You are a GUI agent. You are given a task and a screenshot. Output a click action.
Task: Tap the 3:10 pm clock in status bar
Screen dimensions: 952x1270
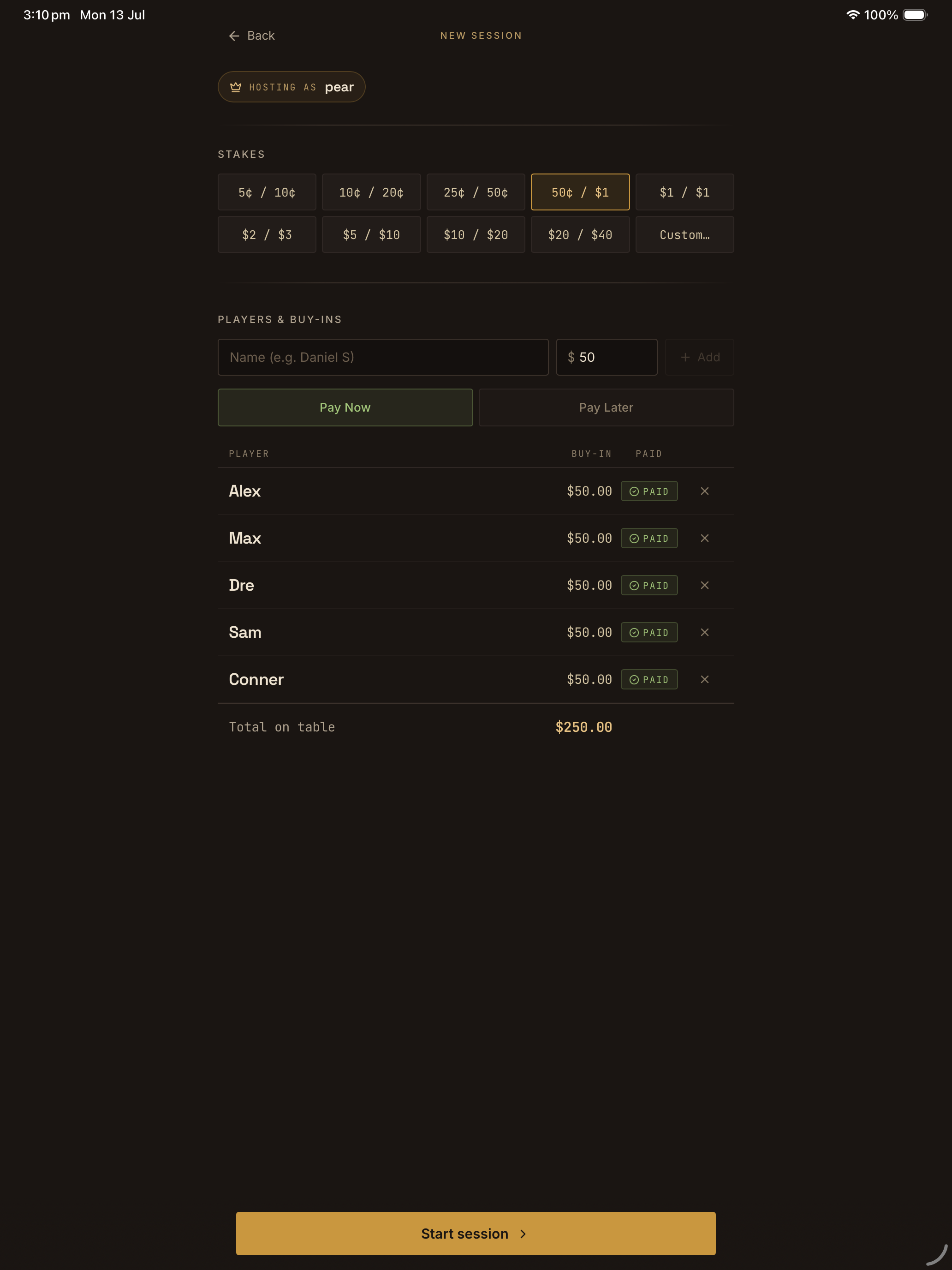tap(47, 15)
